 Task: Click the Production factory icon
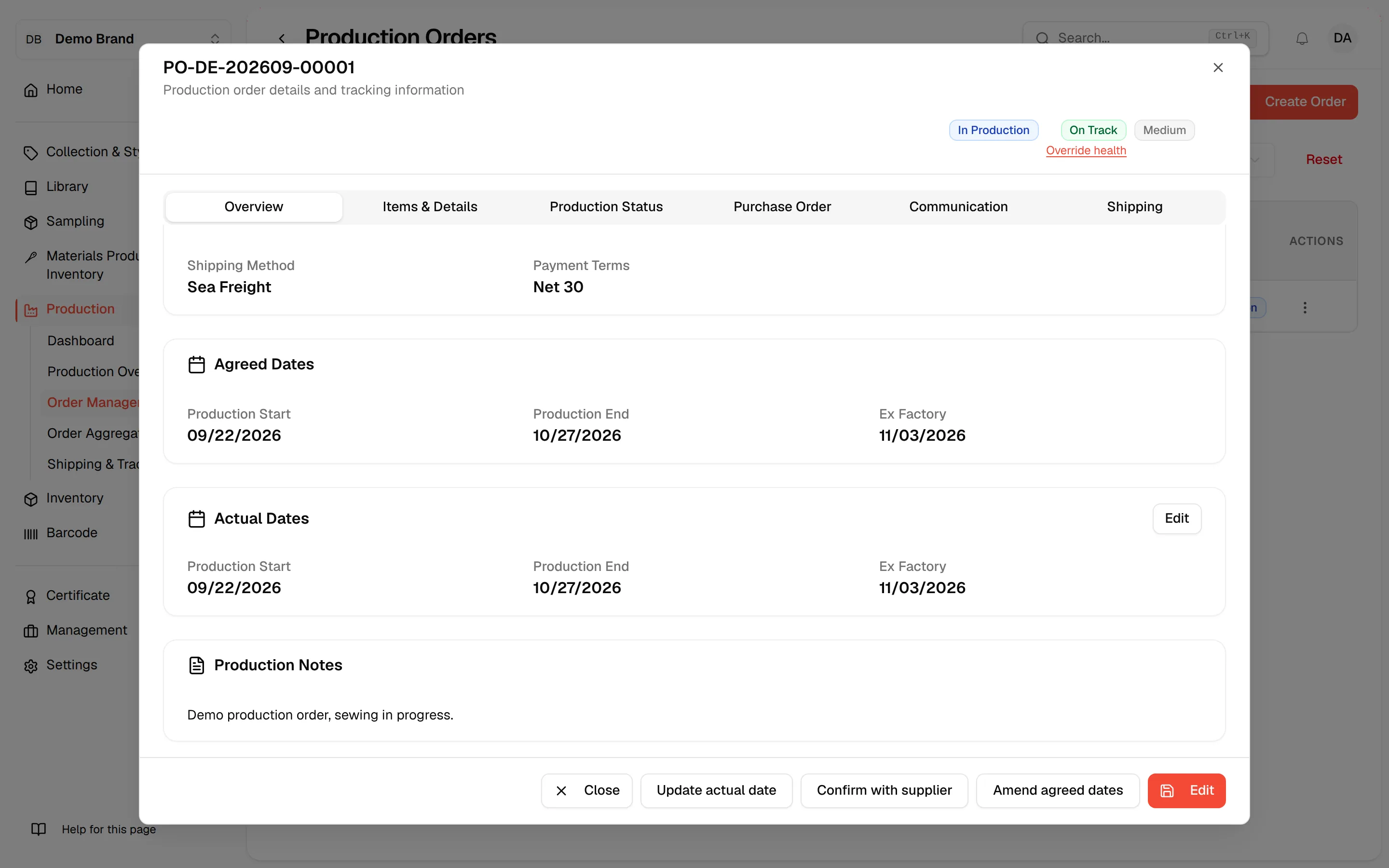(x=31, y=310)
